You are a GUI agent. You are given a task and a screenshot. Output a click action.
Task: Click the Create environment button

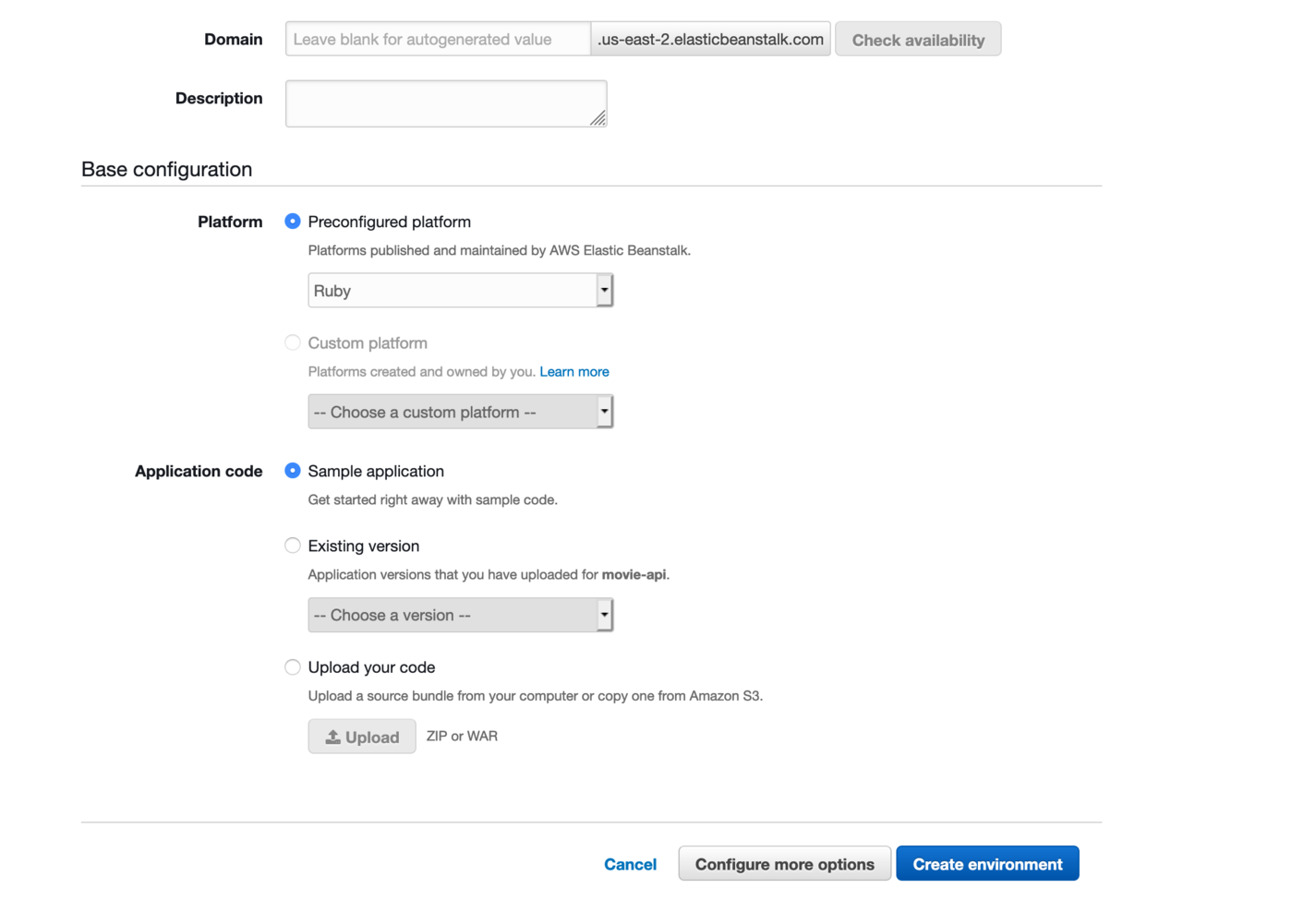pyautogui.click(x=986, y=864)
